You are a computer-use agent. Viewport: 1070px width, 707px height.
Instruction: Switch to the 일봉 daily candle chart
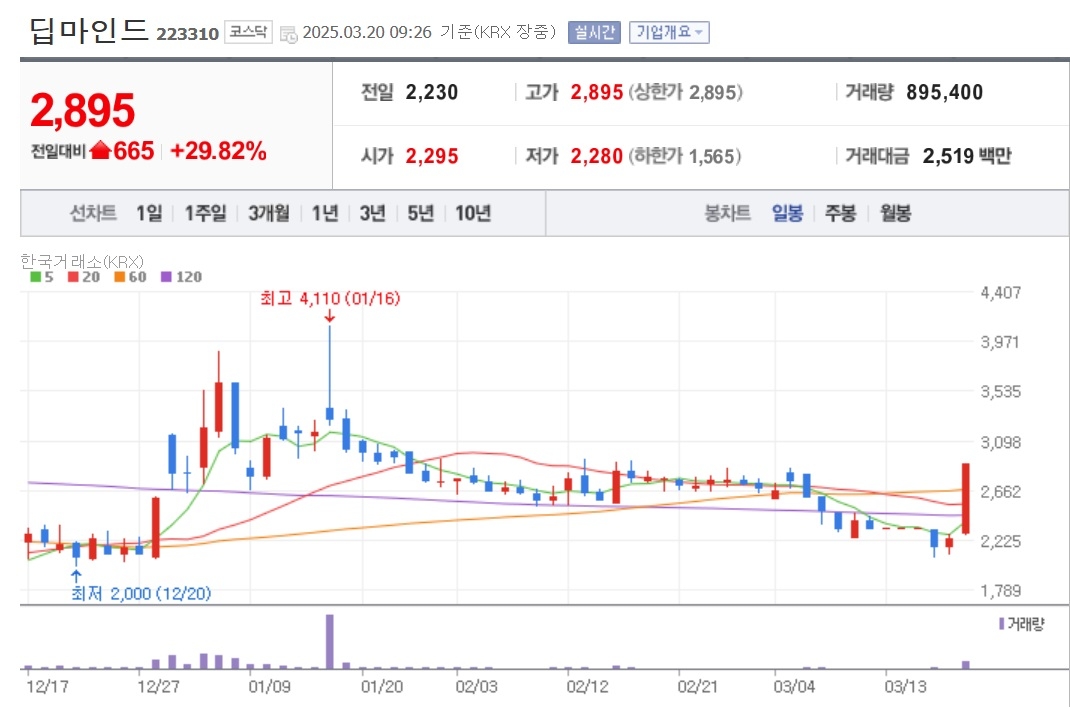[787, 214]
